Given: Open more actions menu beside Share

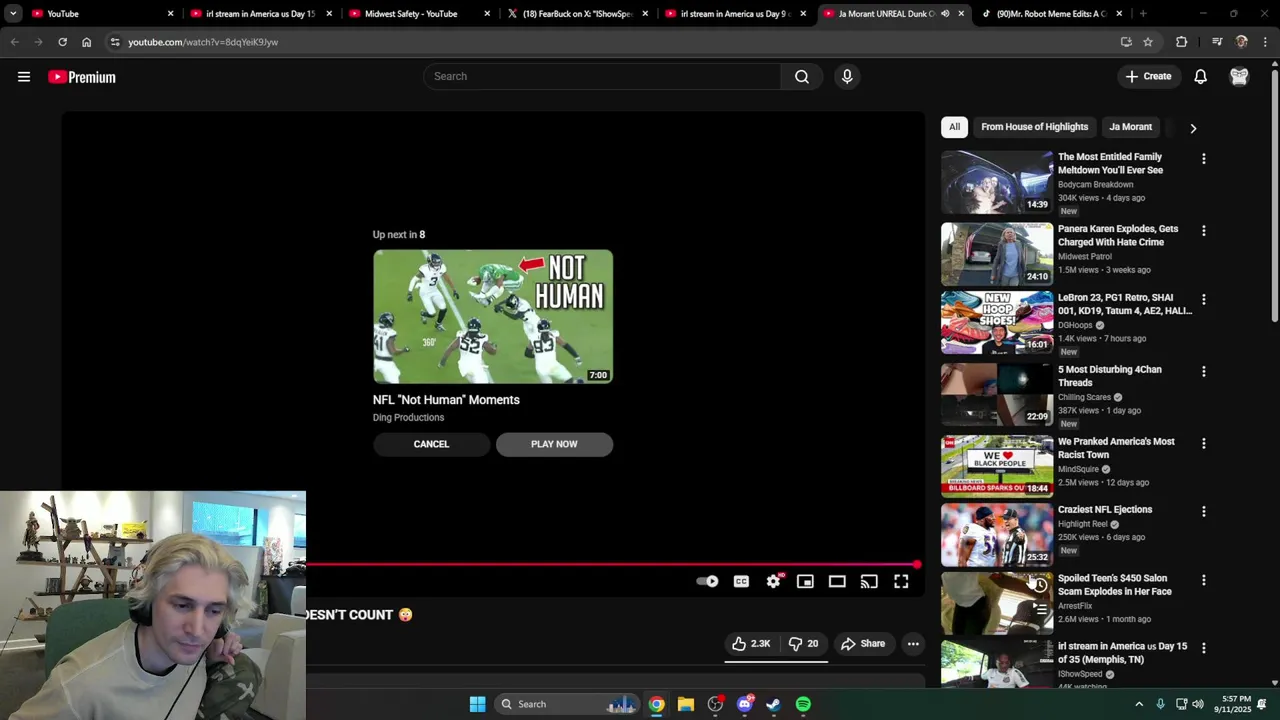Looking at the screenshot, I should [x=913, y=644].
